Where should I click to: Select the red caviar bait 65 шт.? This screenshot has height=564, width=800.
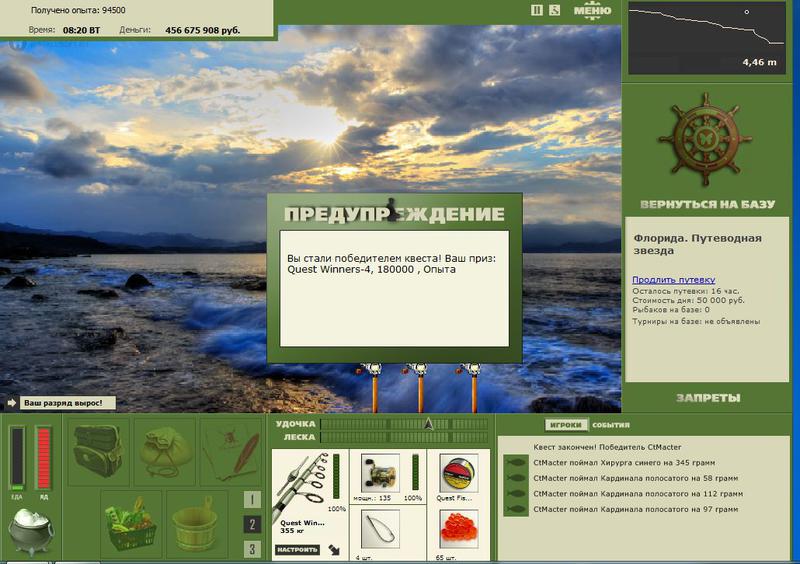[458, 529]
